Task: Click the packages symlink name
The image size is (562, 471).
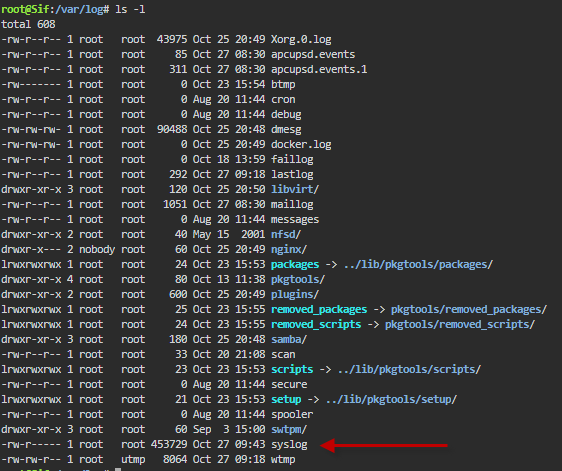Action: point(295,265)
